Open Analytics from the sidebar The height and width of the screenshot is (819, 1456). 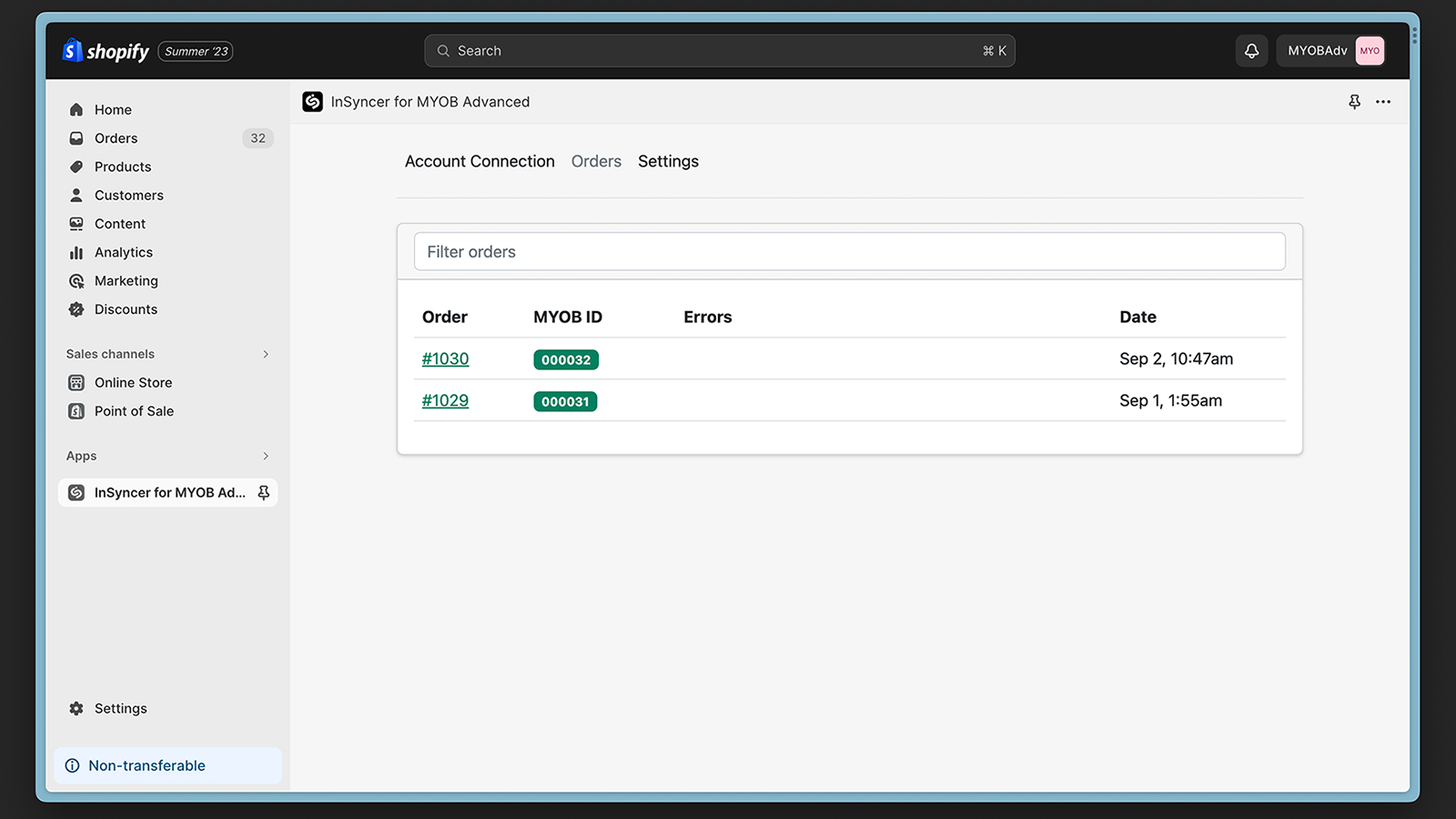tap(123, 252)
